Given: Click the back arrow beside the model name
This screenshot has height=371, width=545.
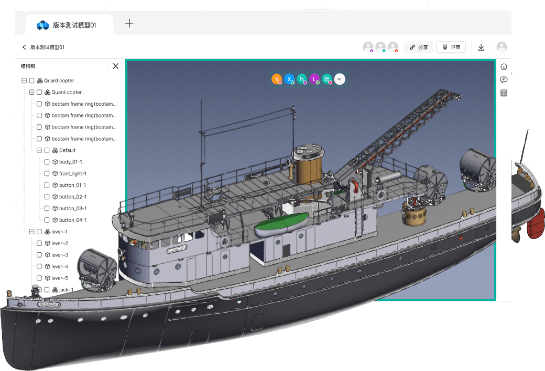Looking at the screenshot, I should [x=24, y=47].
